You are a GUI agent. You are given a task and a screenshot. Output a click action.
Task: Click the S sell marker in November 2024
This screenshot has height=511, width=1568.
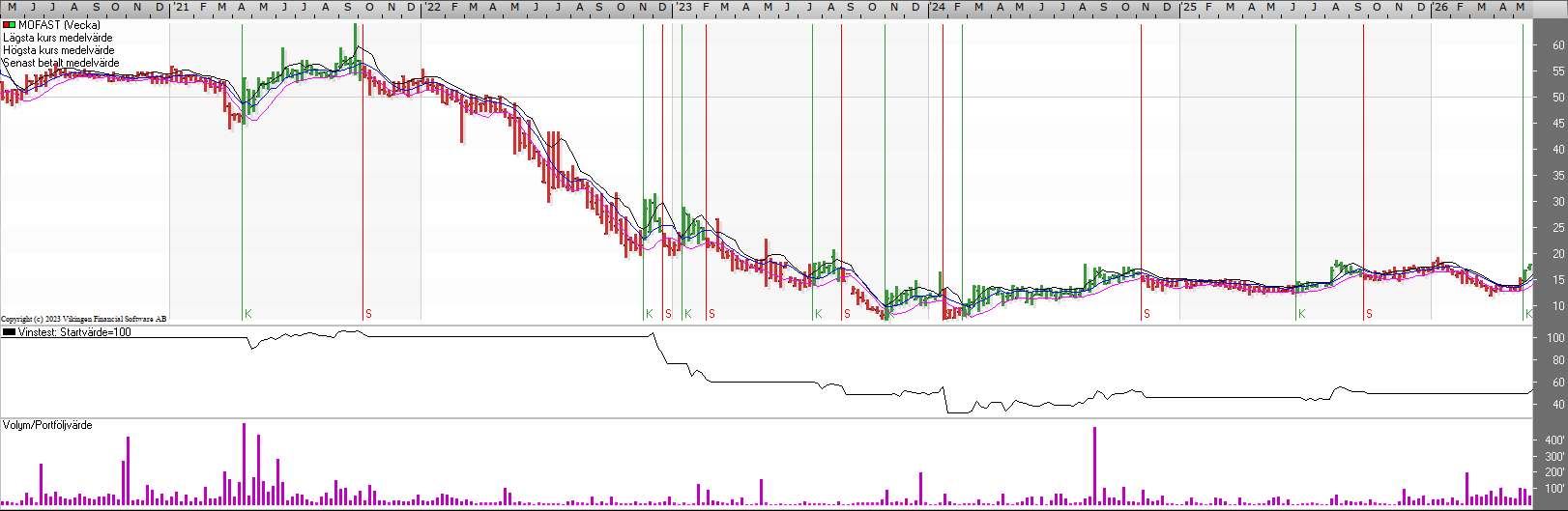point(1147,314)
